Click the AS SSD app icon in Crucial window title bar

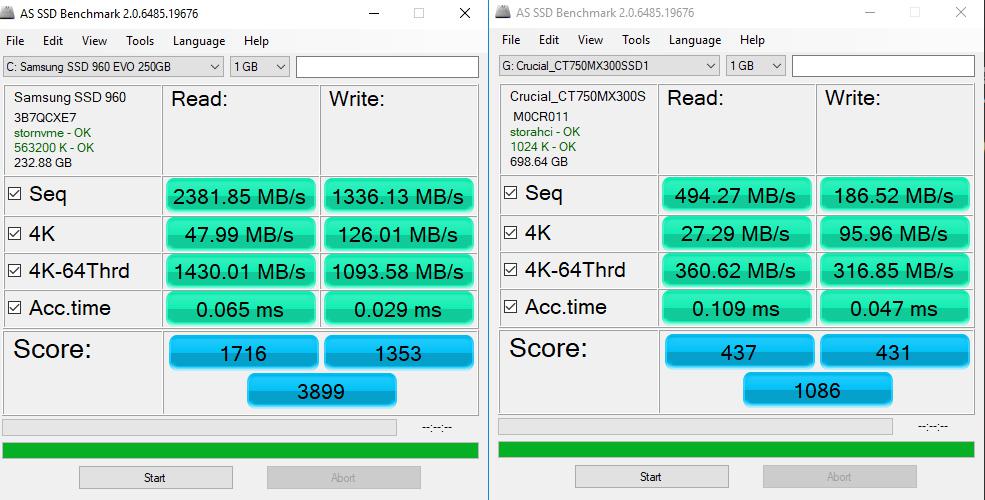[503, 13]
